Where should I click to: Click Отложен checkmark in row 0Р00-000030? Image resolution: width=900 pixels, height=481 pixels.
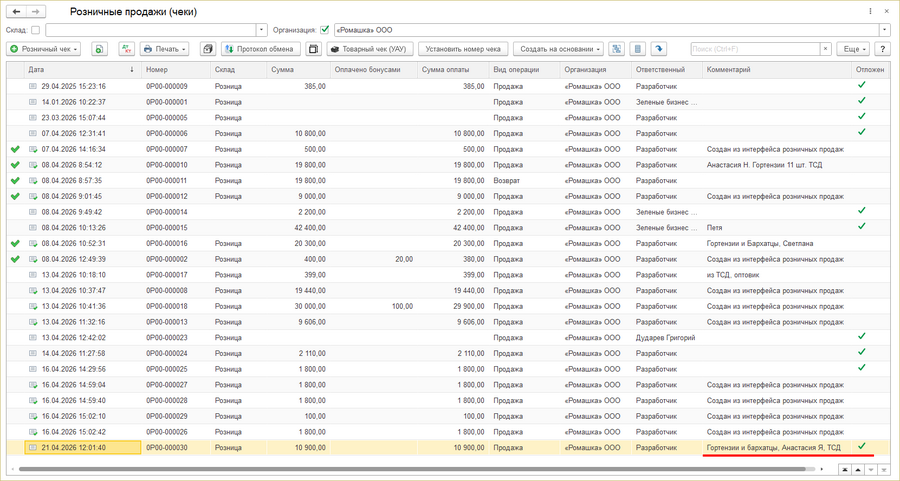coord(861,447)
